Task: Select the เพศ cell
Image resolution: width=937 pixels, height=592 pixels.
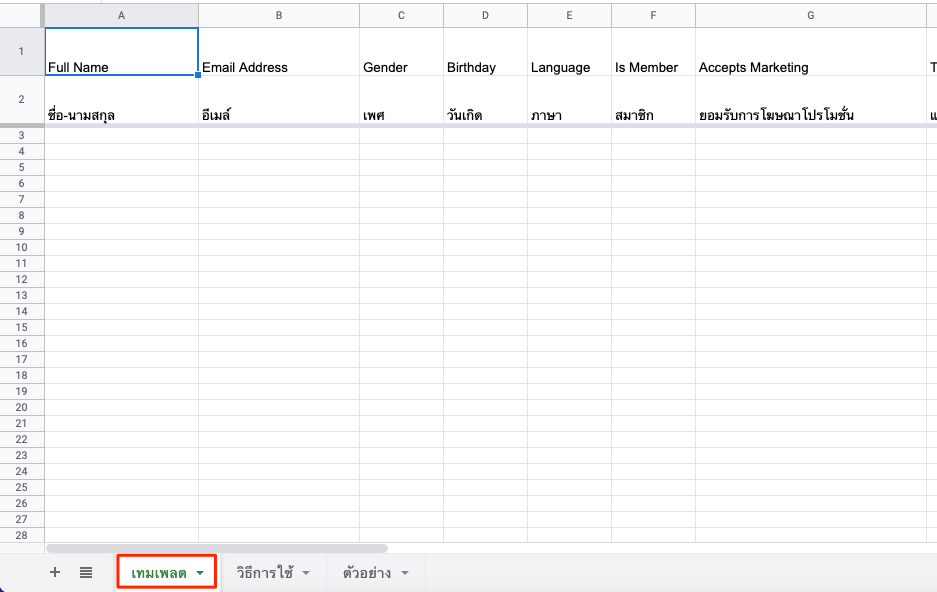Action: pyautogui.click(x=402, y=100)
